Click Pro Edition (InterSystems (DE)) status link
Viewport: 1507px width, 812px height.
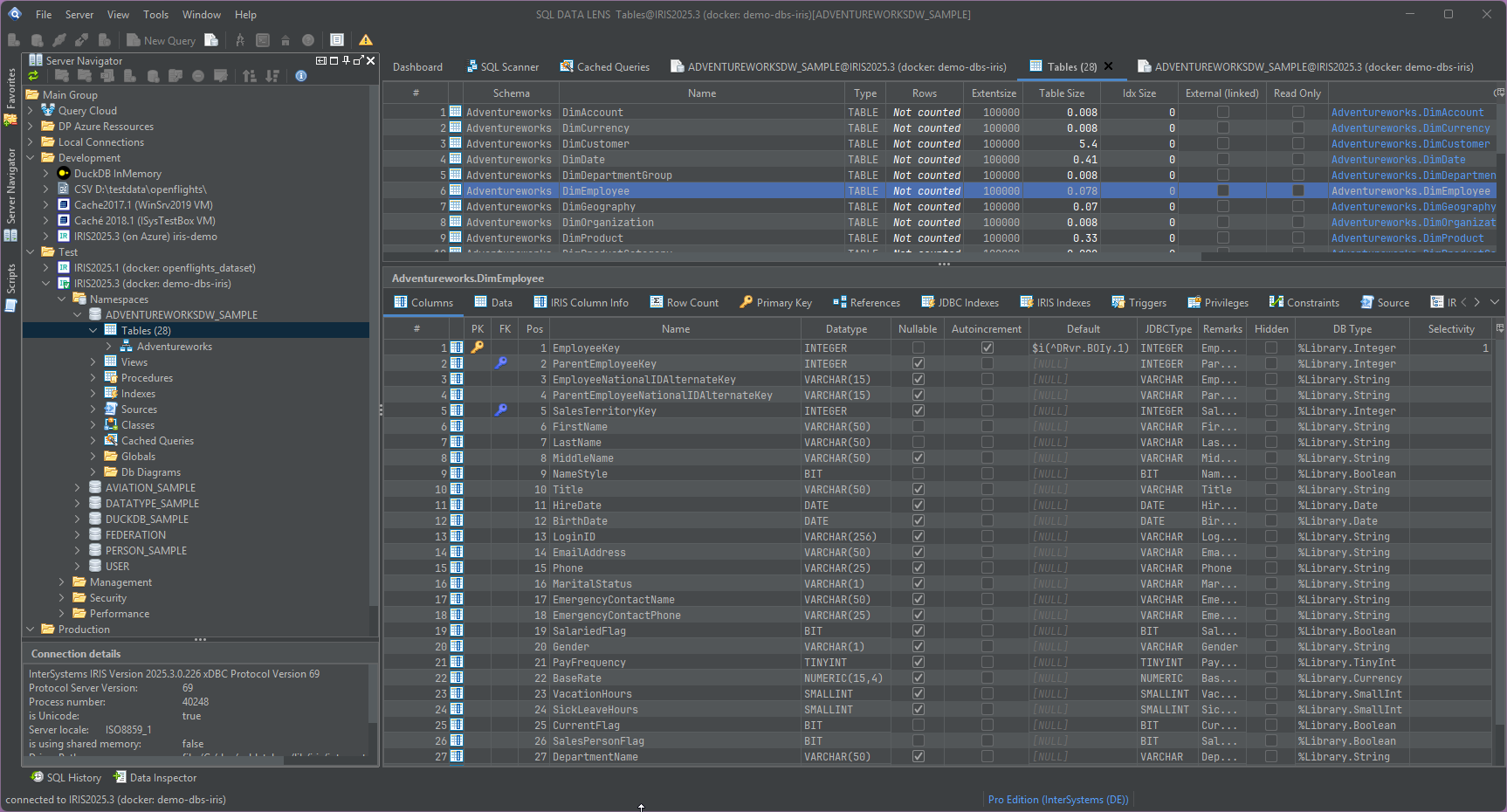[1058, 800]
